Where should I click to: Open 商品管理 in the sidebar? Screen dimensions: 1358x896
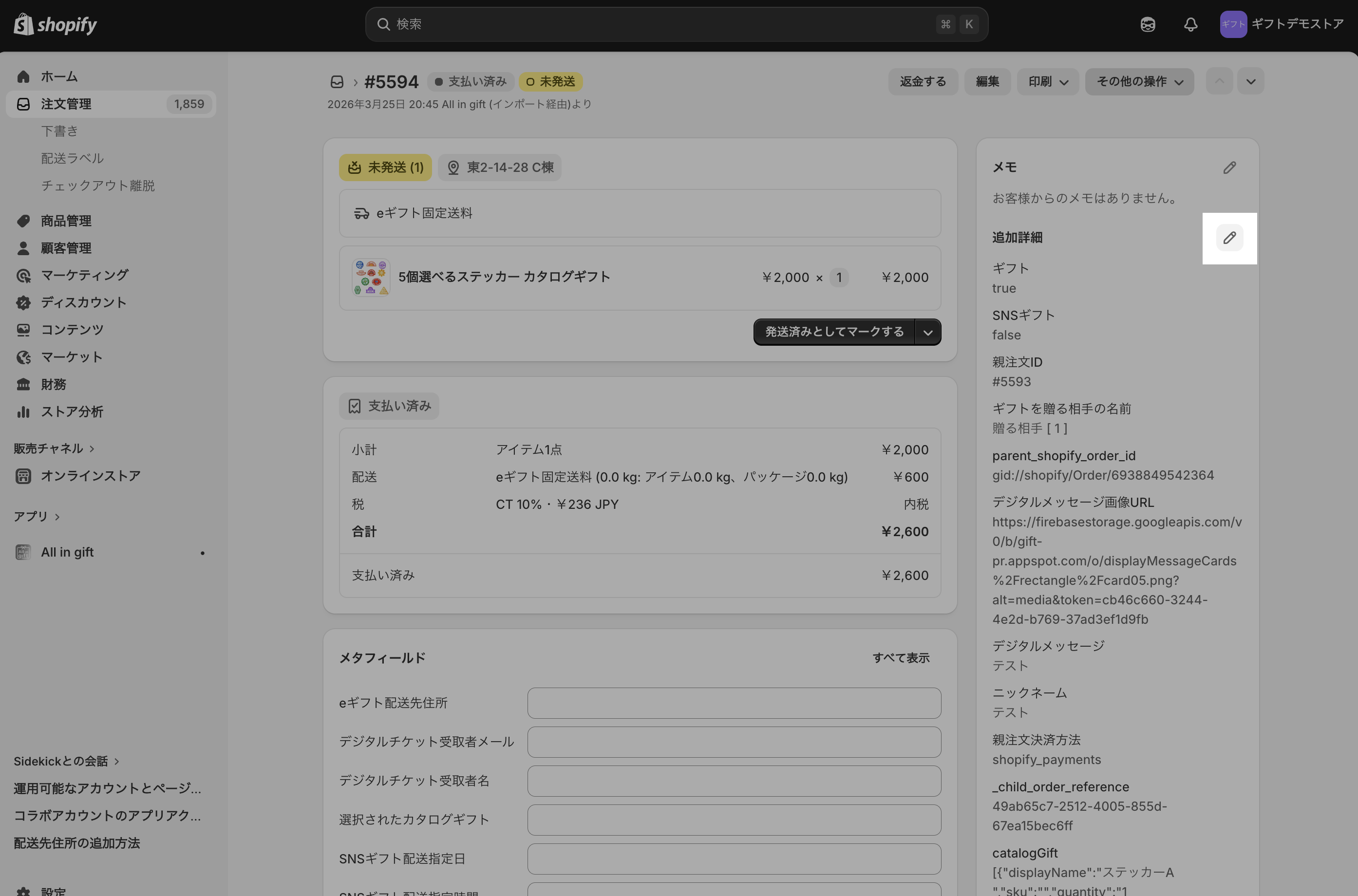(x=66, y=221)
